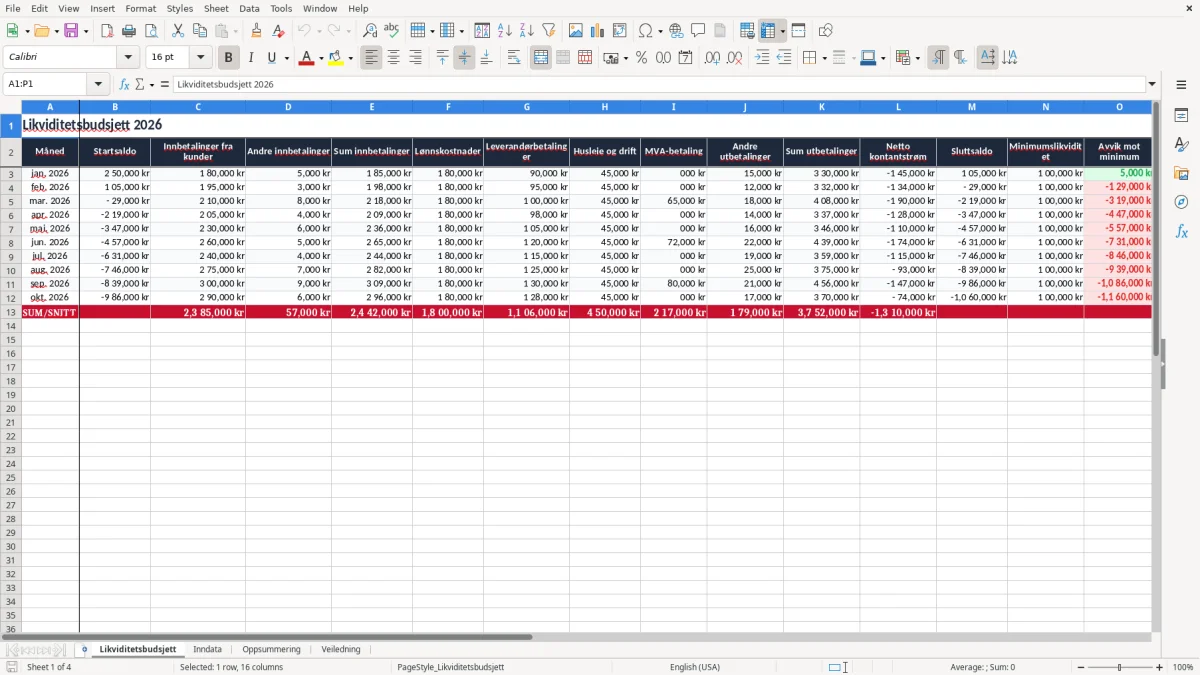Viewport: 1200px width, 675px height.
Task: Click the Function Wizard fx icon
Action: click(124, 84)
